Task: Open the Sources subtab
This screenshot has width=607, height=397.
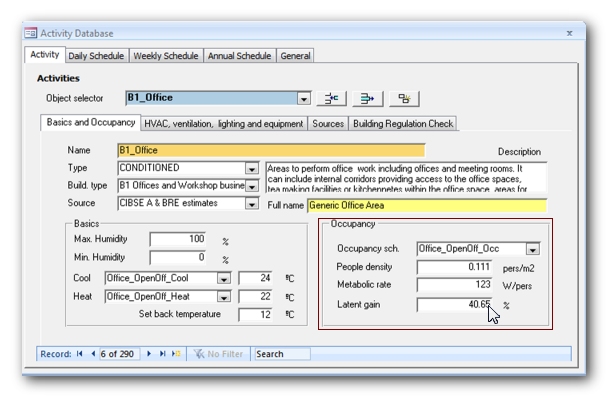Action: point(328,124)
